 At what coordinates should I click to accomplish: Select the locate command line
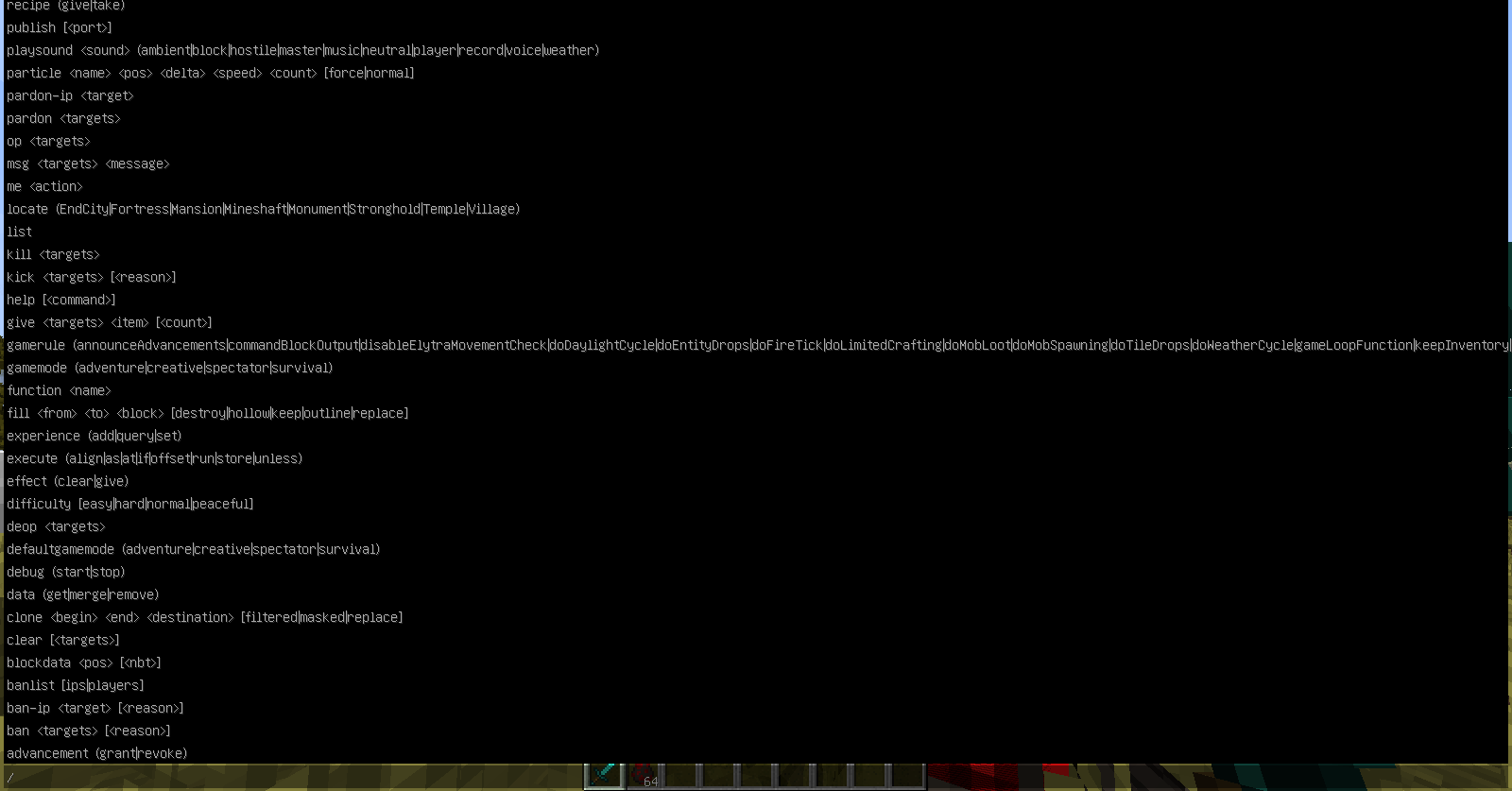click(x=264, y=209)
